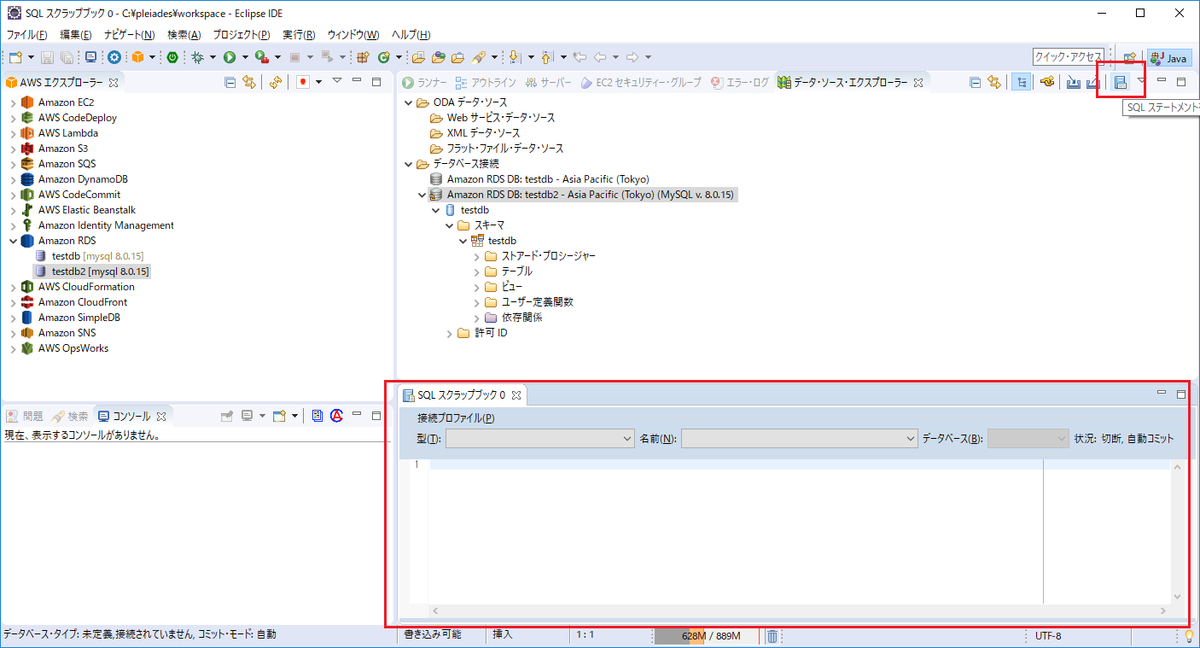Switch to the サーバー tab

click(548, 82)
